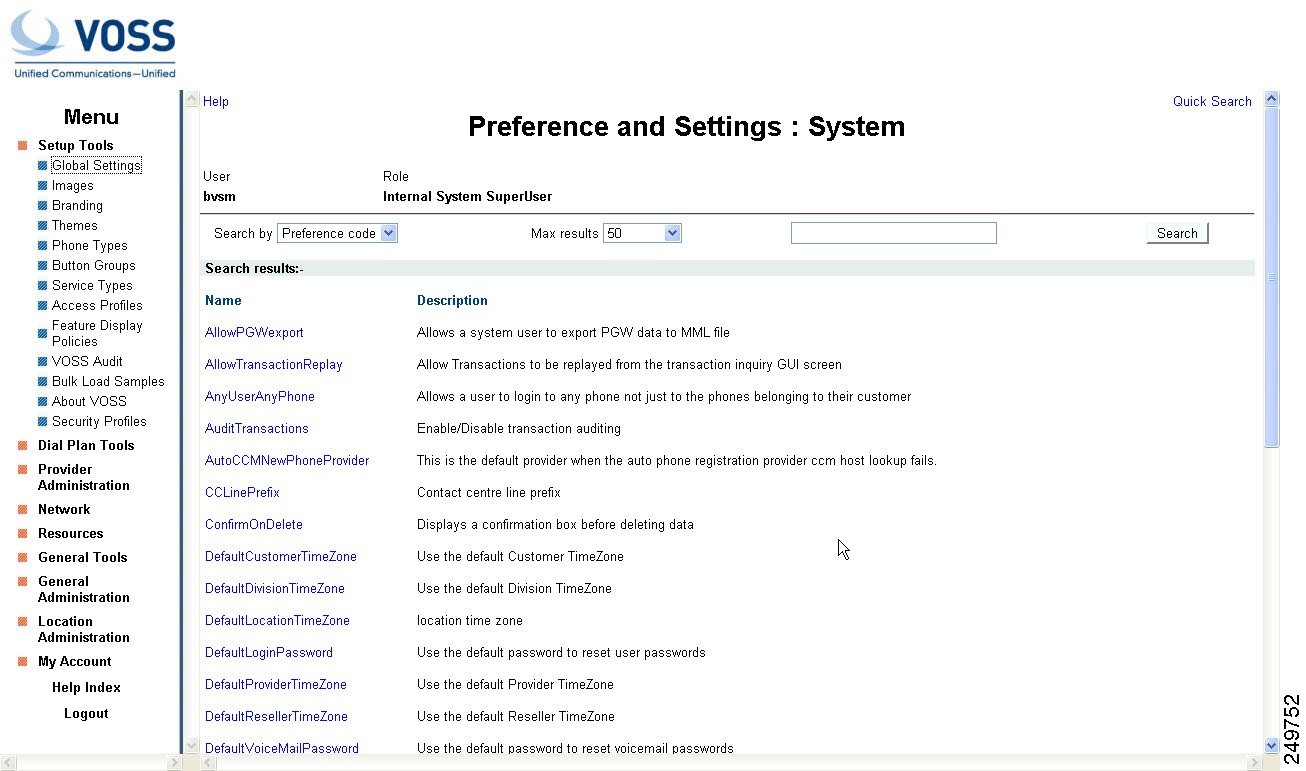Expand the Setup Tools menu section
1306x771 pixels.
[75, 145]
